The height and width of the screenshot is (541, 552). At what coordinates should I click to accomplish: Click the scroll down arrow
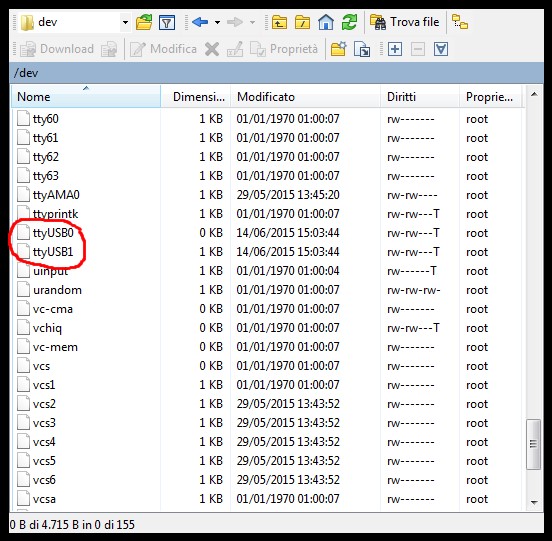[534, 502]
